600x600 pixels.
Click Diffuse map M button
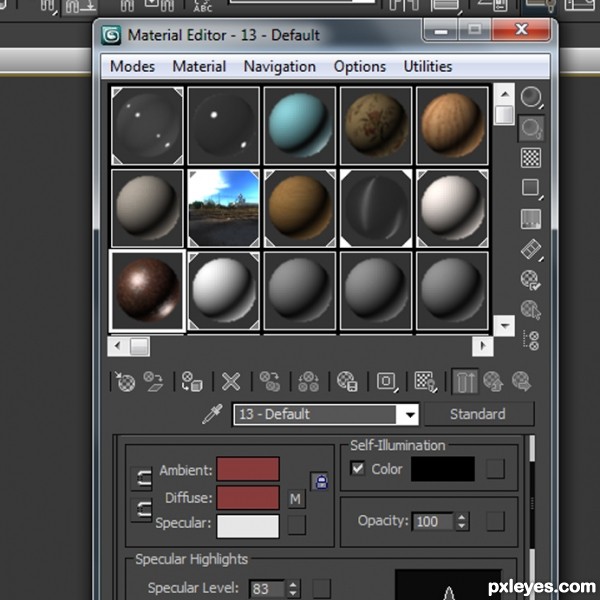296,499
